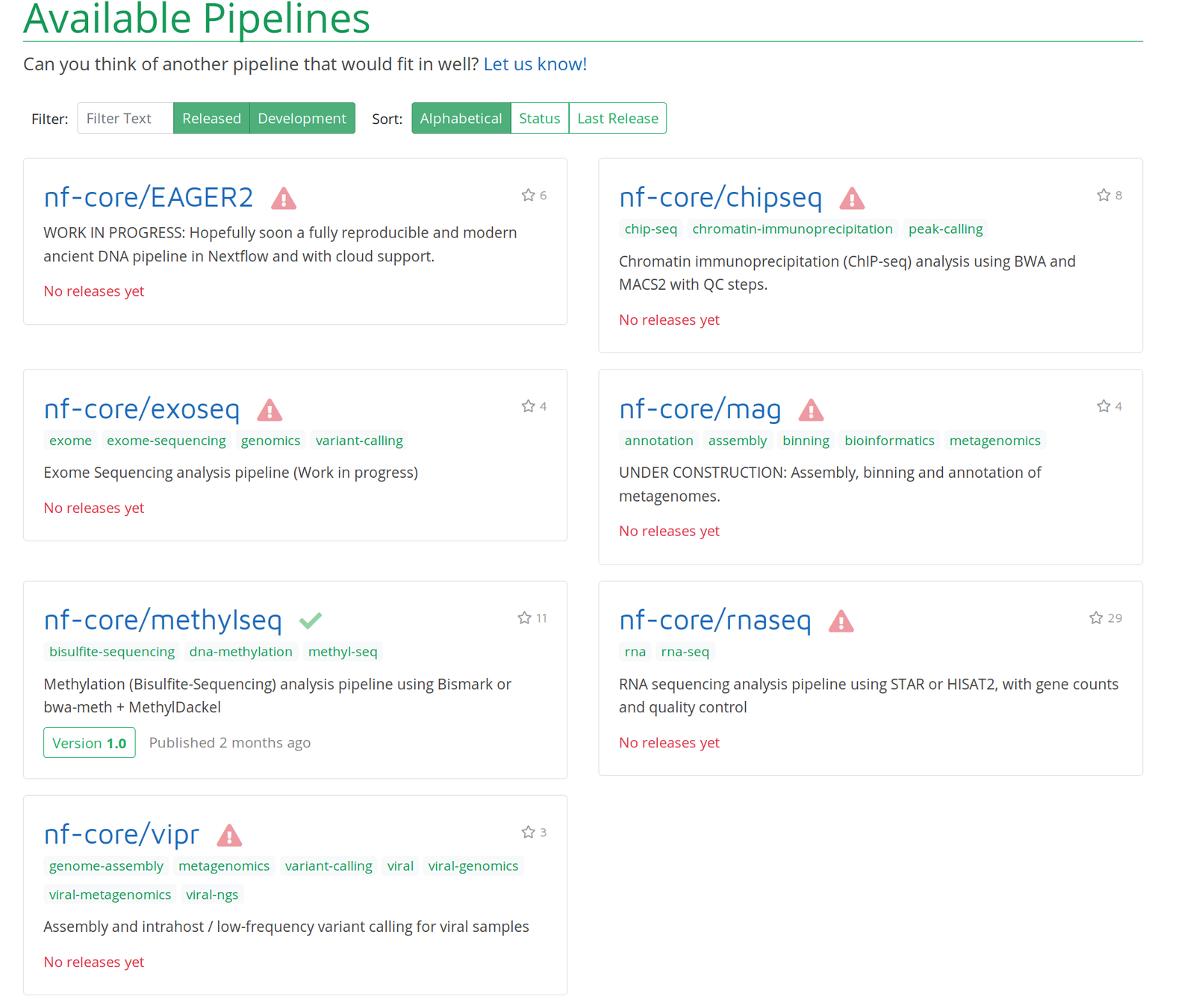Click 'No releases yet' on the EAGER2 card
1202x1008 pixels.
click(x=94, y=291)
